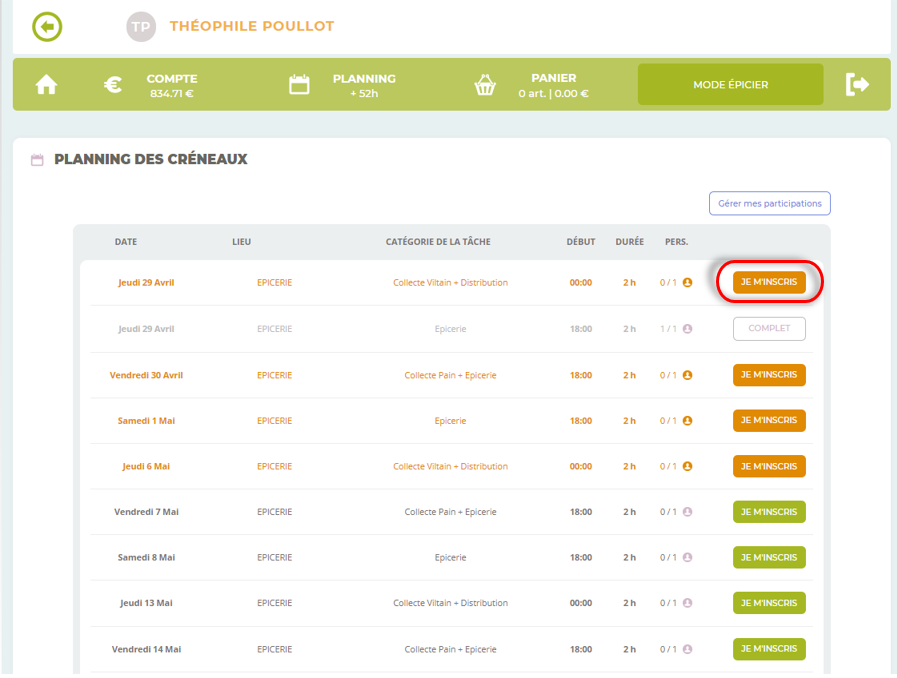Click the shopping basket icon

point(485,85)
